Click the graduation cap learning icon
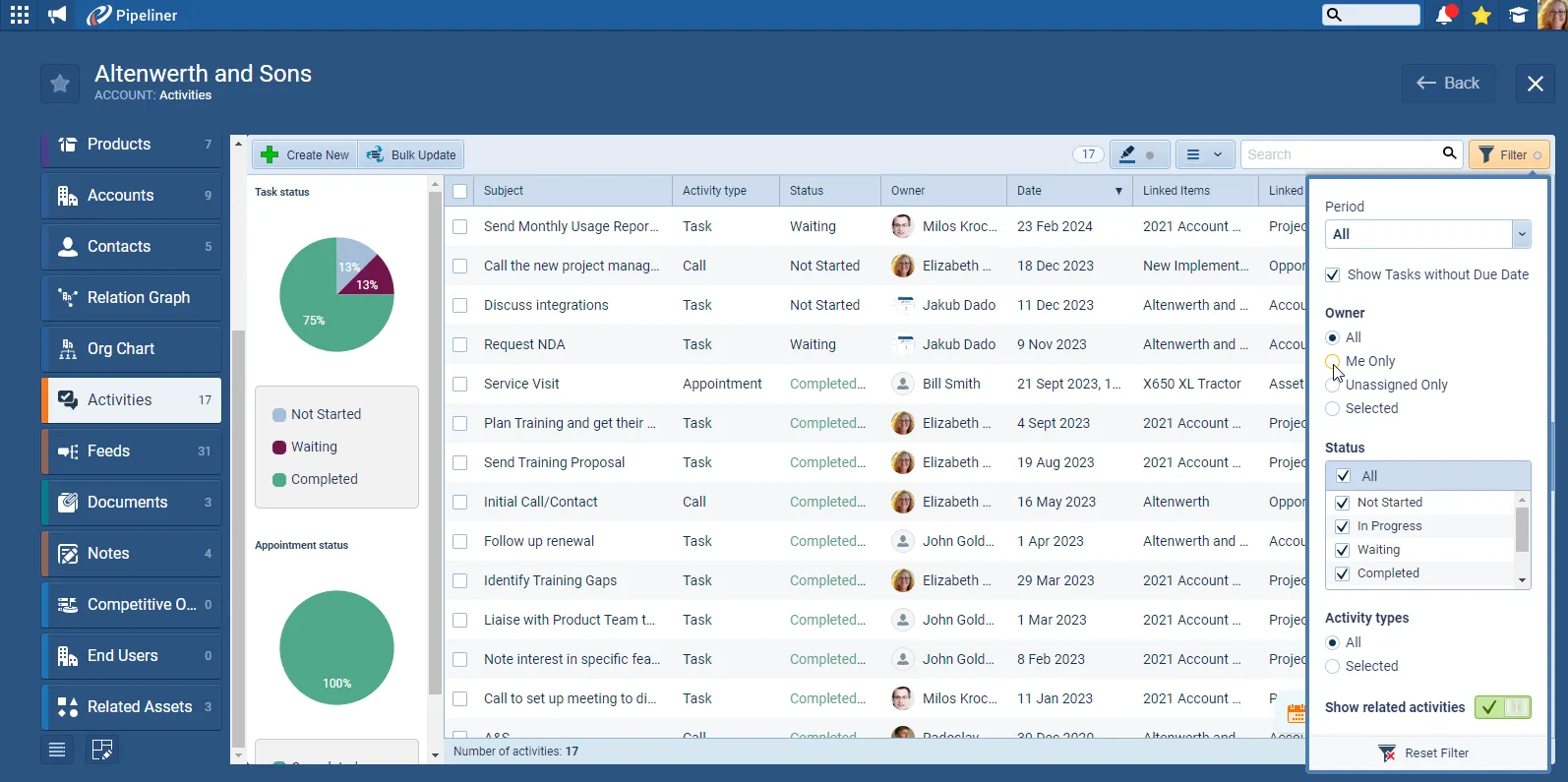 click(x=1519, y=15)
